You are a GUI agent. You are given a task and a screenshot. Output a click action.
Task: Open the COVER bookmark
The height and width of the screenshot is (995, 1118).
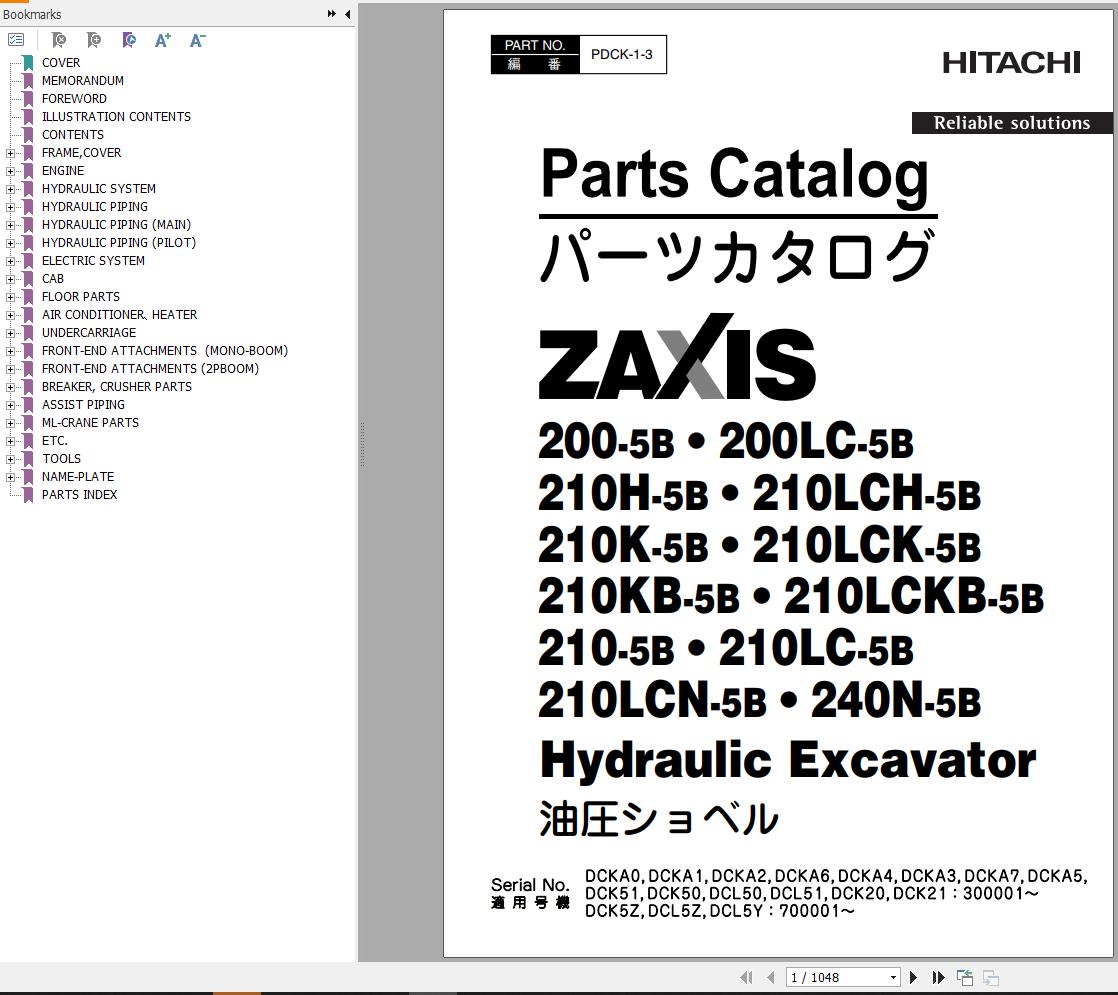(61, 63)
